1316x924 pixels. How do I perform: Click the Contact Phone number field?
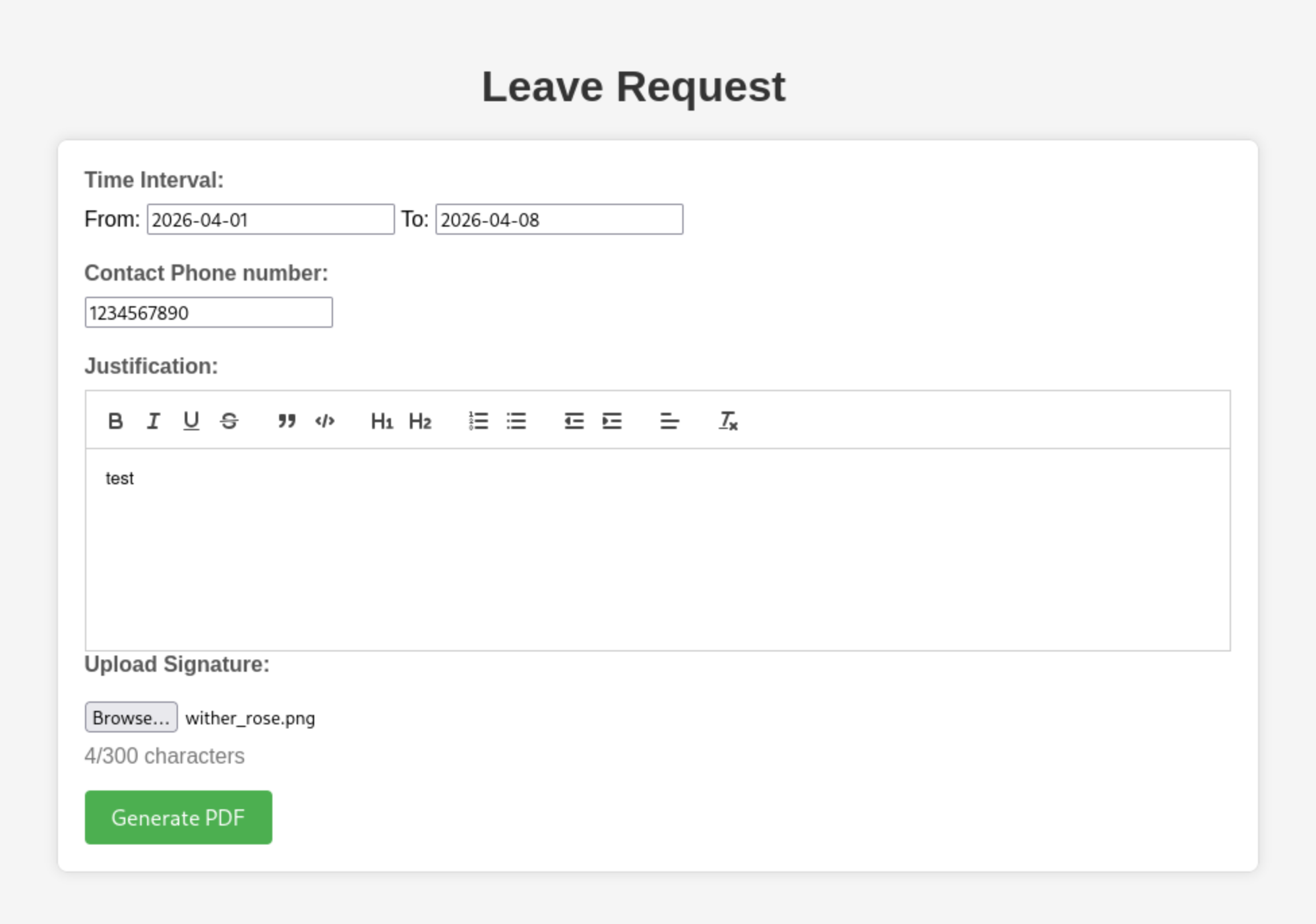point(208,313)
